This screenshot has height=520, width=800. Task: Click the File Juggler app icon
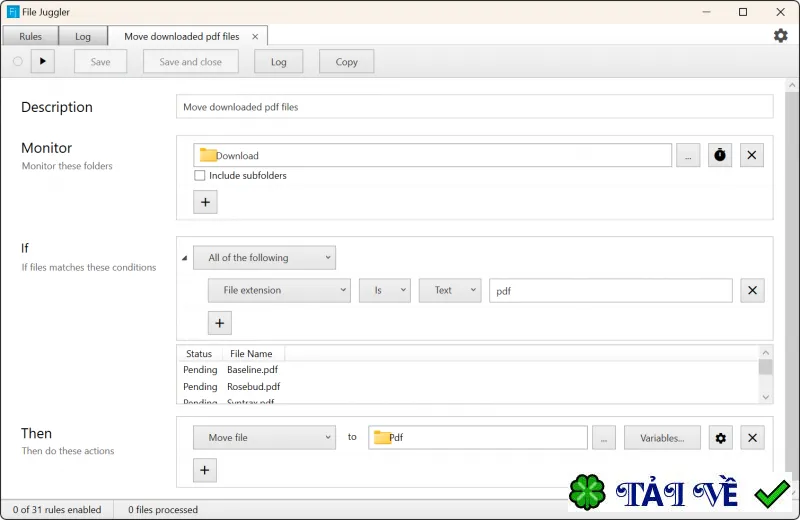click(13, 12)
